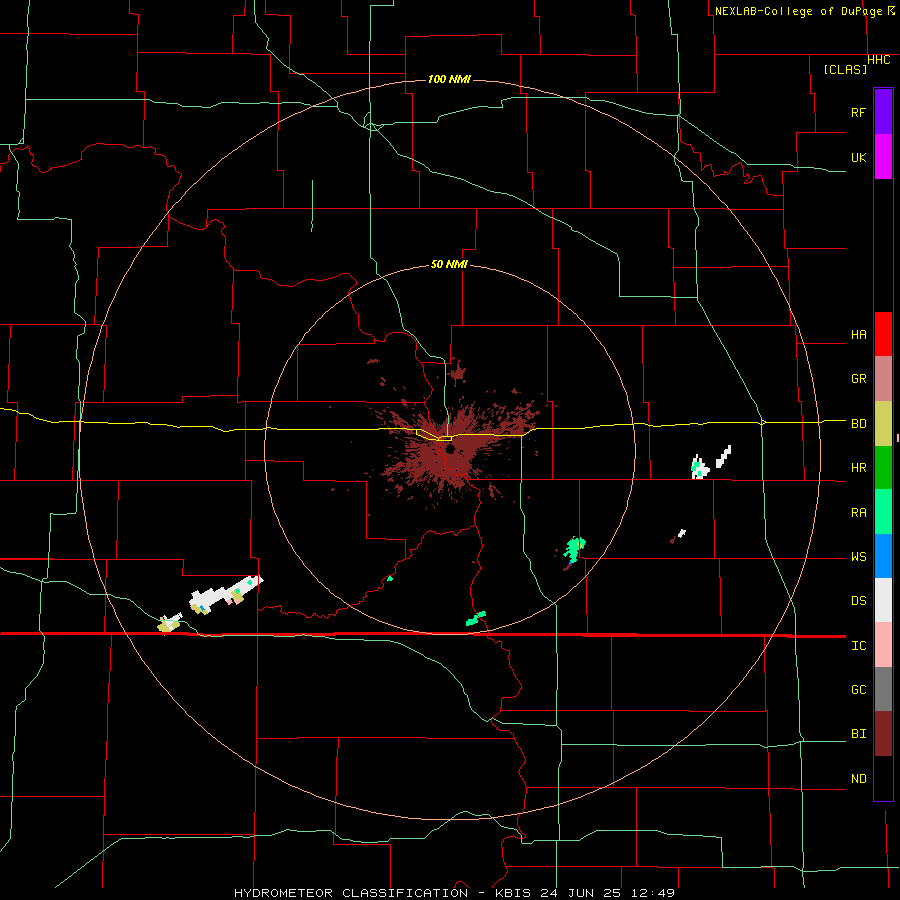900x900 pixels.
Task: Select the gray GC ground clutter swatch
Action: tap(883, 689)
